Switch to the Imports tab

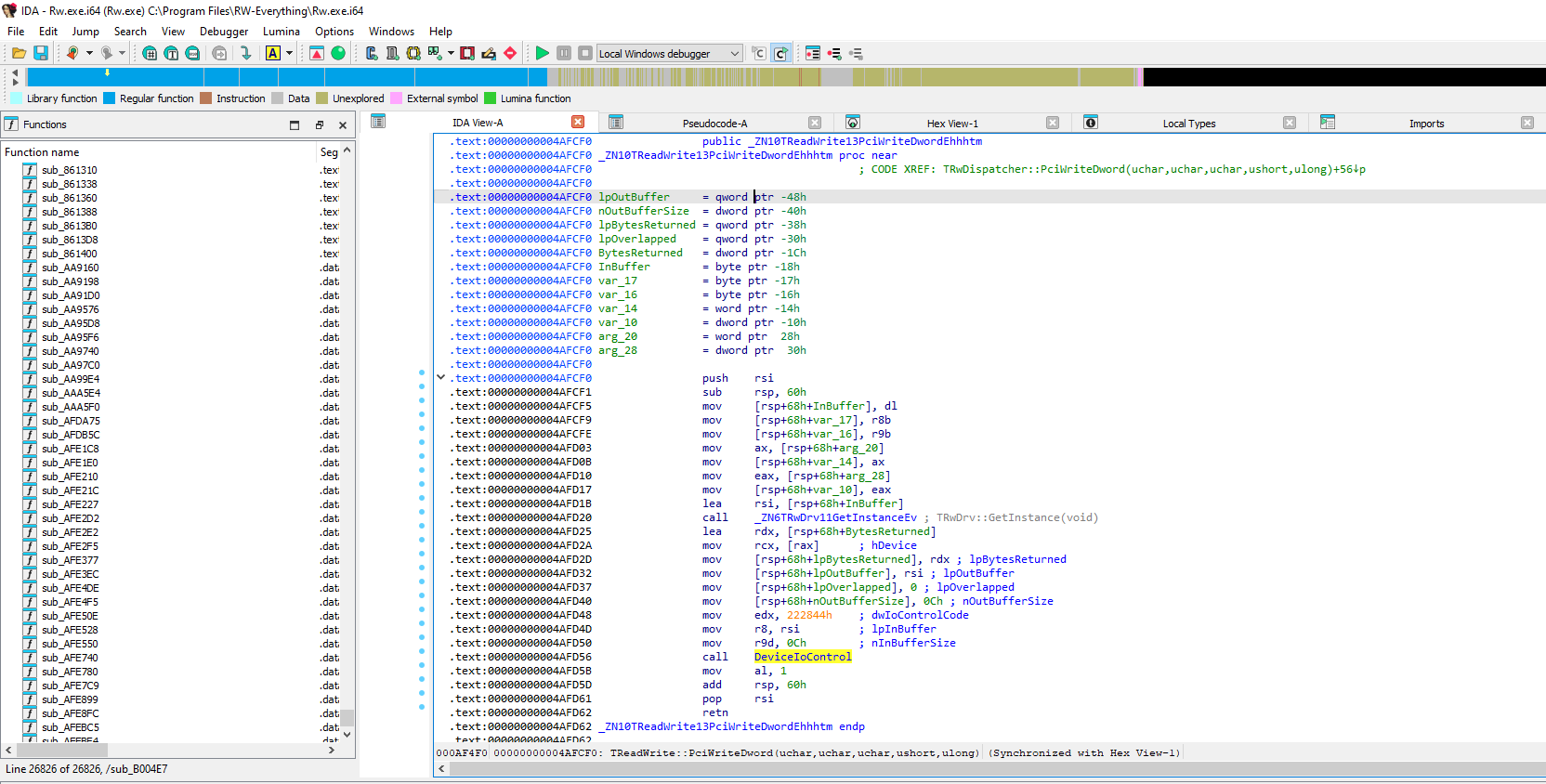1425,123
